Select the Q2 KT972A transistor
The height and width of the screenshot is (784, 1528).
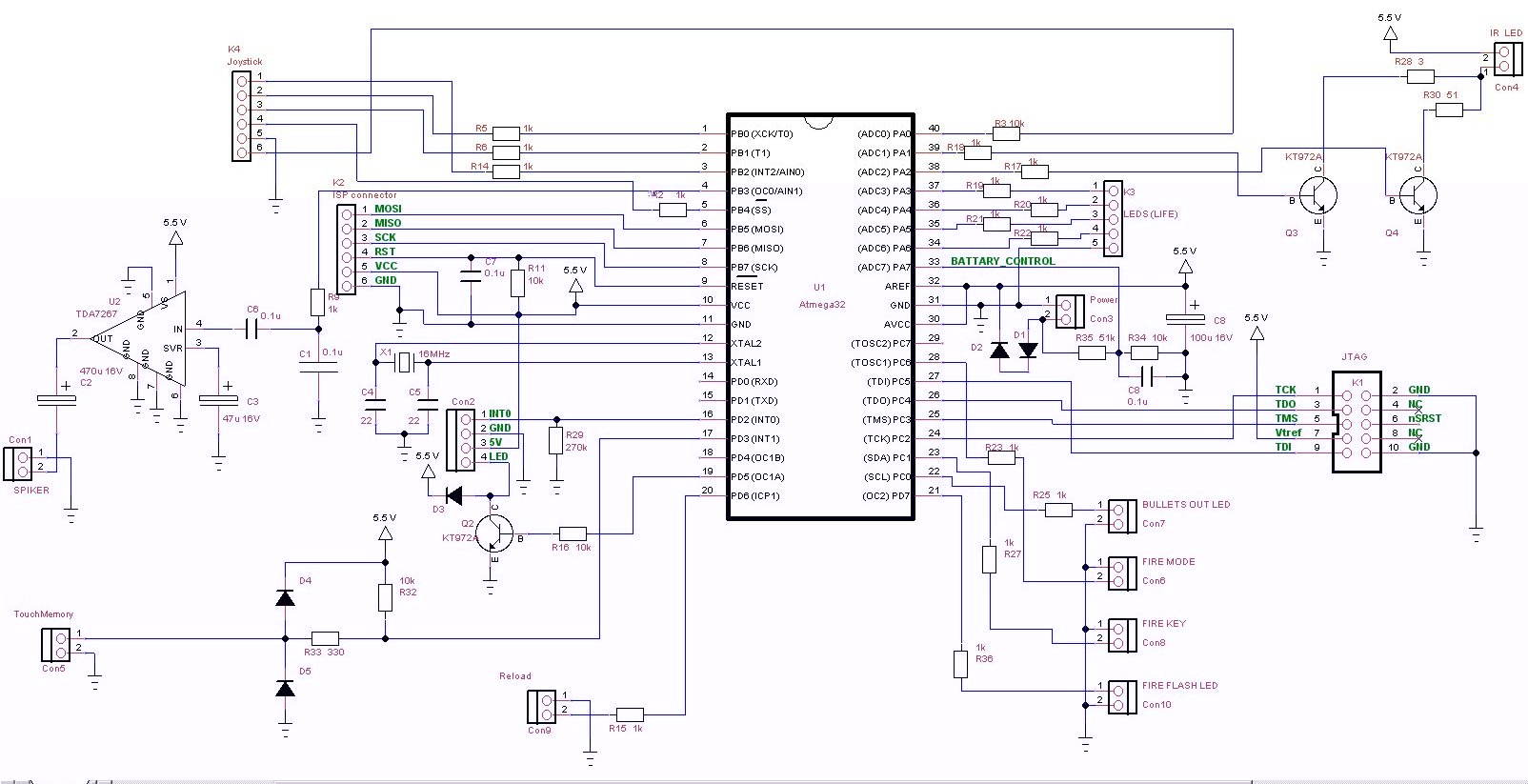[493, 533]
